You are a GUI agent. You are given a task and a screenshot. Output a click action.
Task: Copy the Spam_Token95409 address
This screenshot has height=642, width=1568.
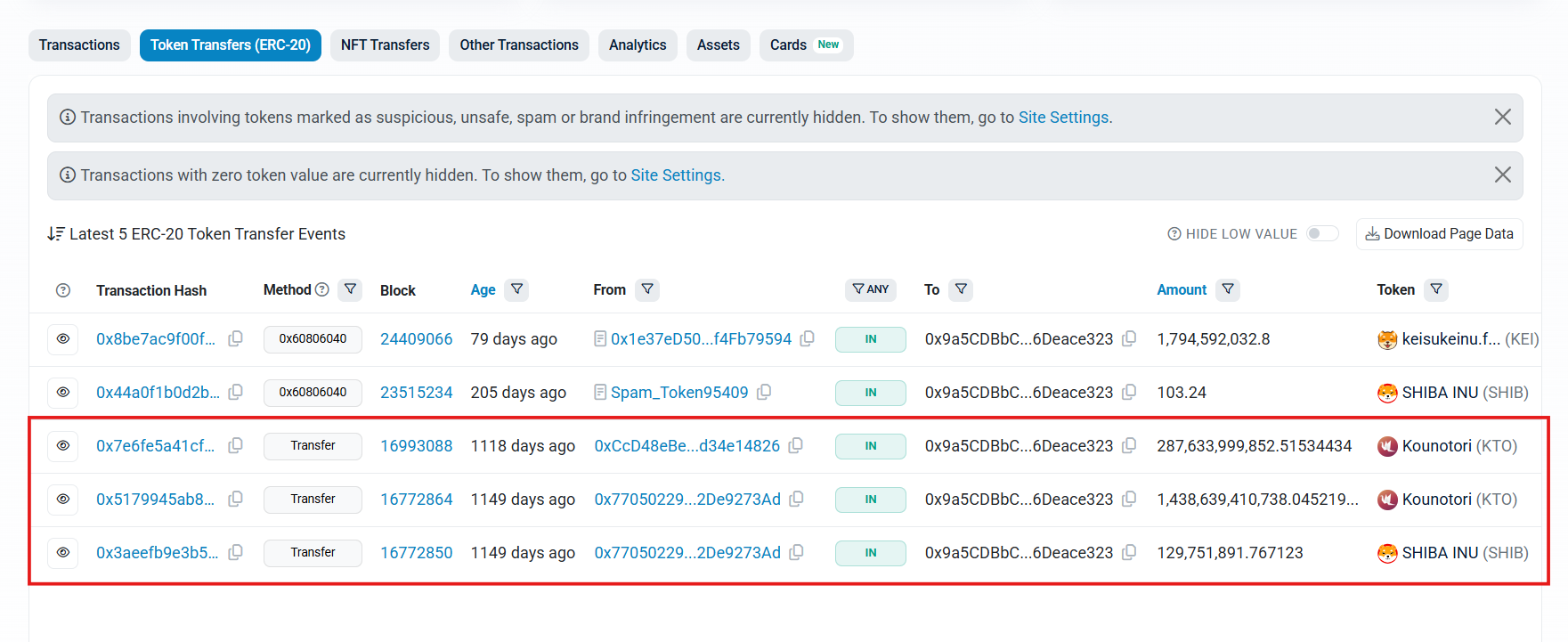click(x=764, y=392)
